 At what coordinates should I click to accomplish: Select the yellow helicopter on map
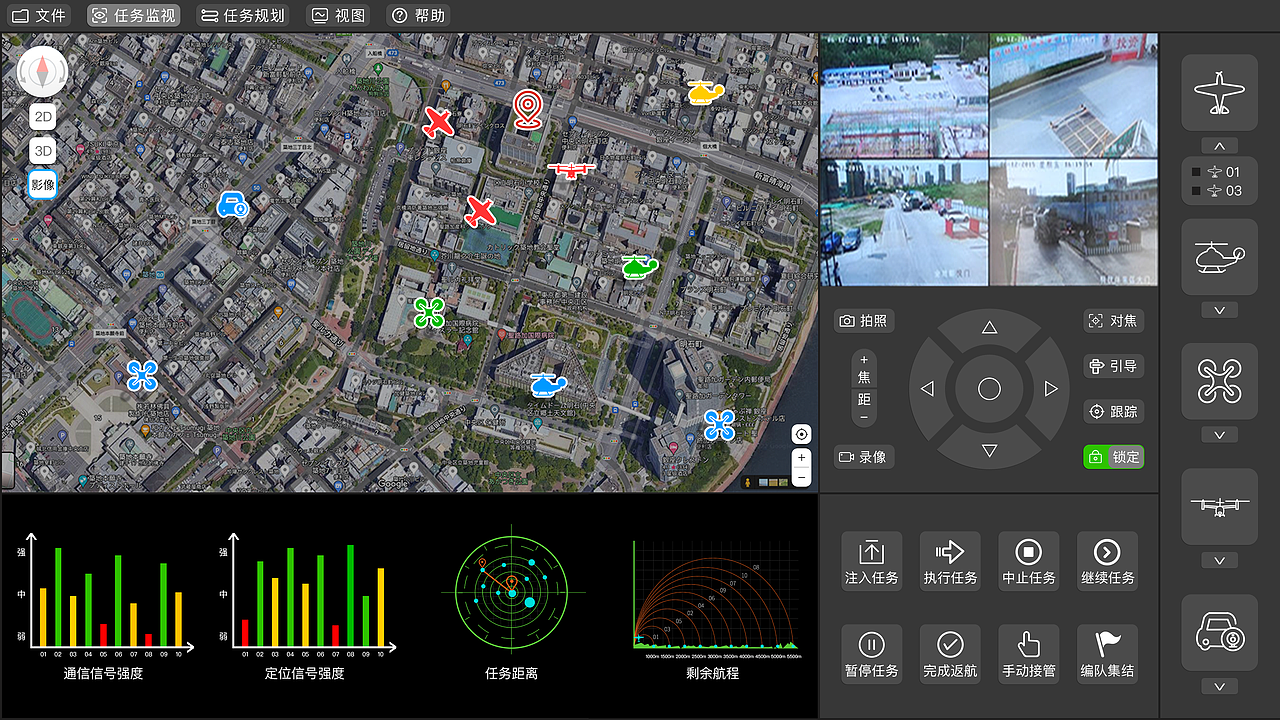pos(705,93)
